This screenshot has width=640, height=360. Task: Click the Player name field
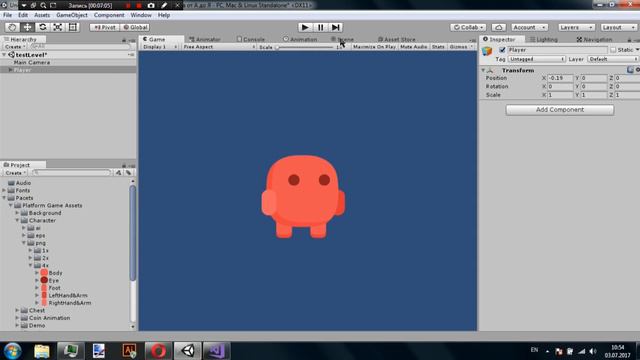click(x=557, y=50)
